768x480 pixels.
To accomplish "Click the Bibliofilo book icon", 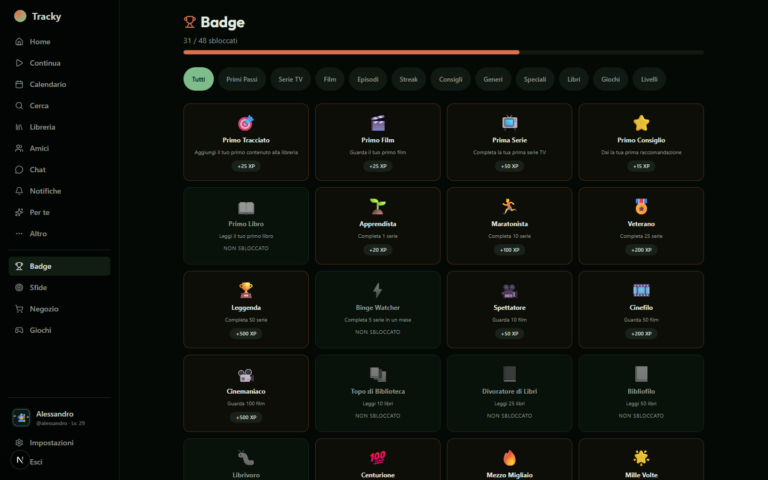I will [x=641, y=374].
